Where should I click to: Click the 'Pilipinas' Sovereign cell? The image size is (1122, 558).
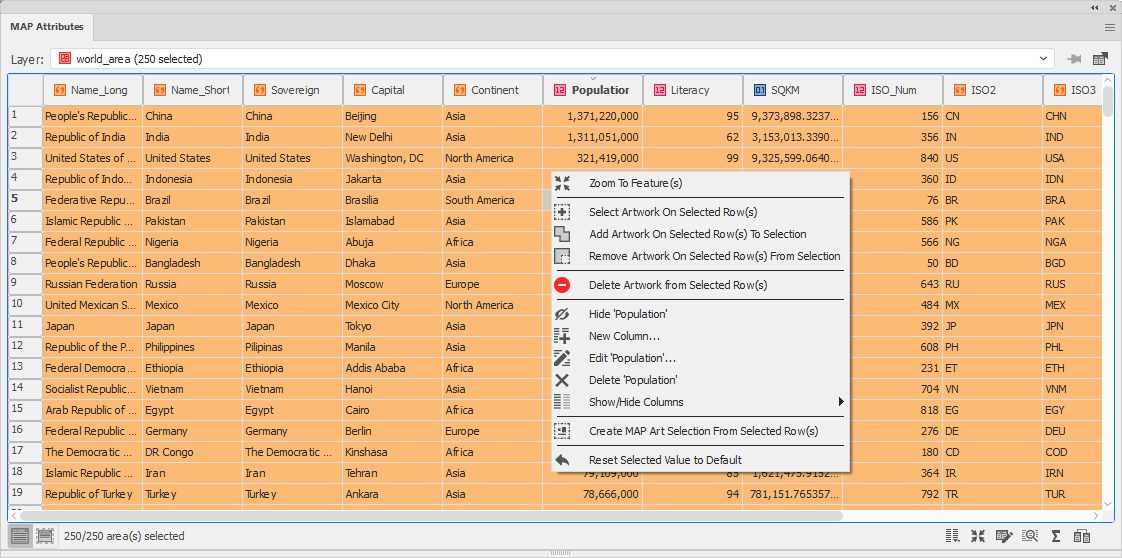(x=293, y=347)
